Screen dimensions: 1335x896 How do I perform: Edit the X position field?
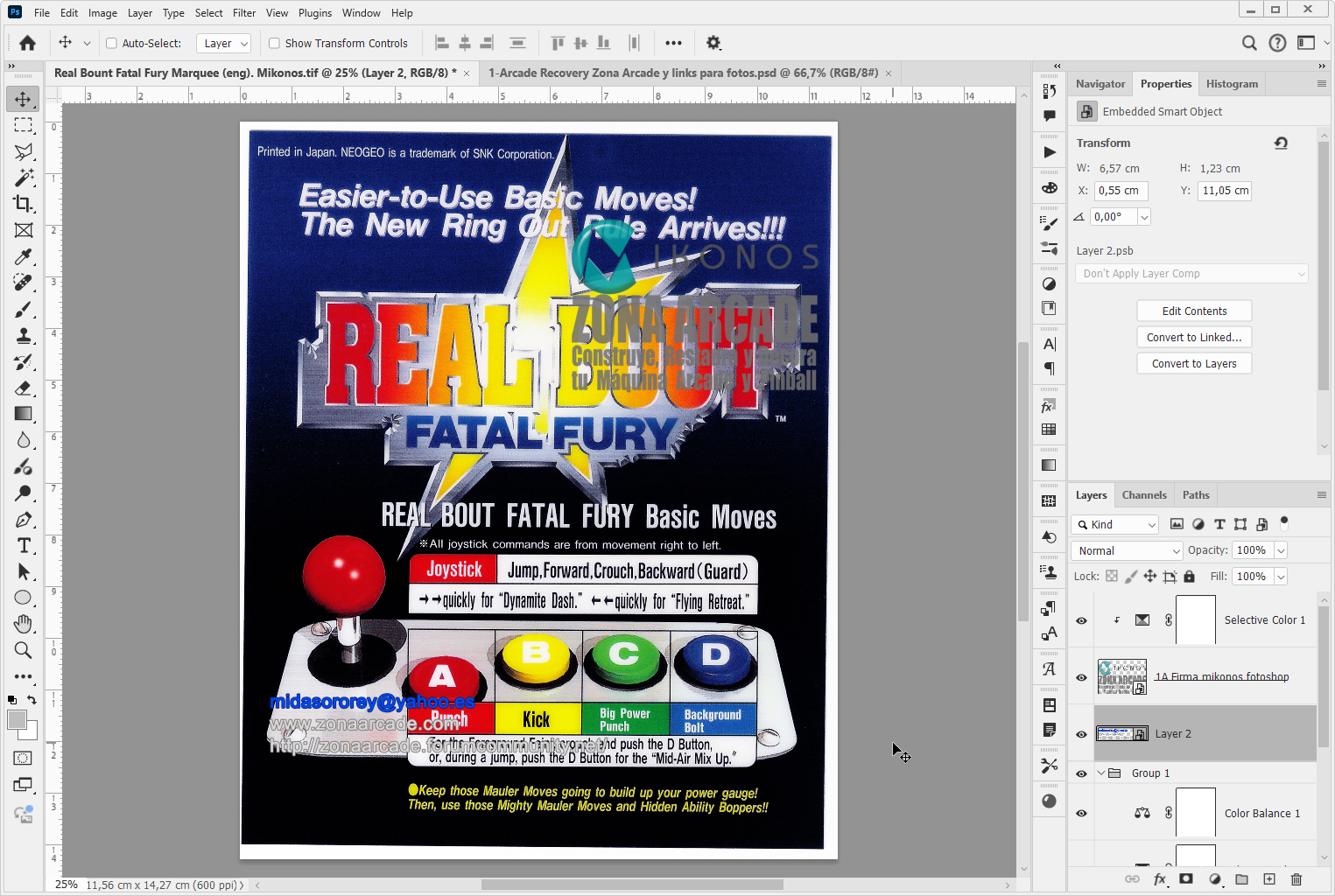pos(1121,191)
